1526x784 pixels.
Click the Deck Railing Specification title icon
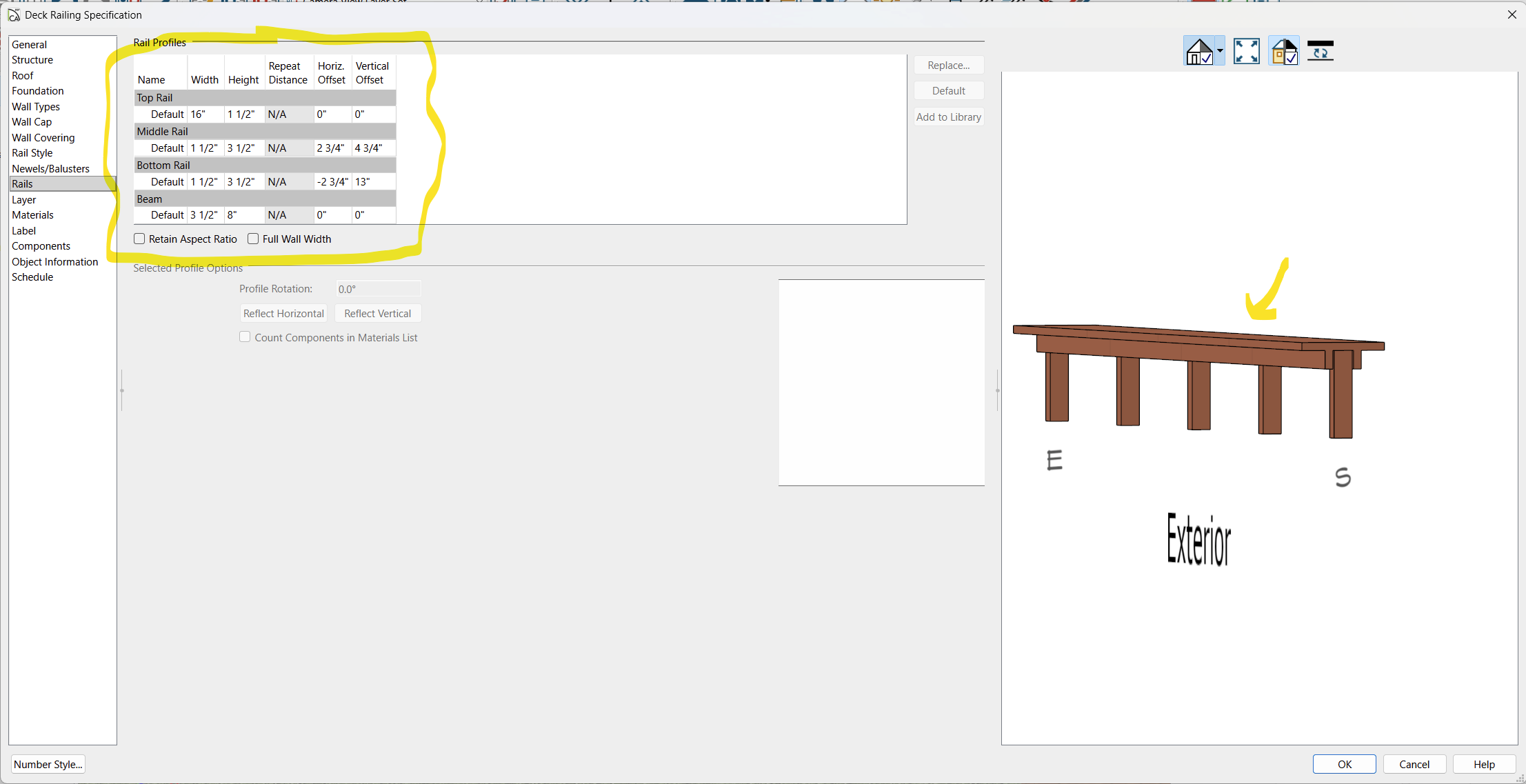coord(14,14)
